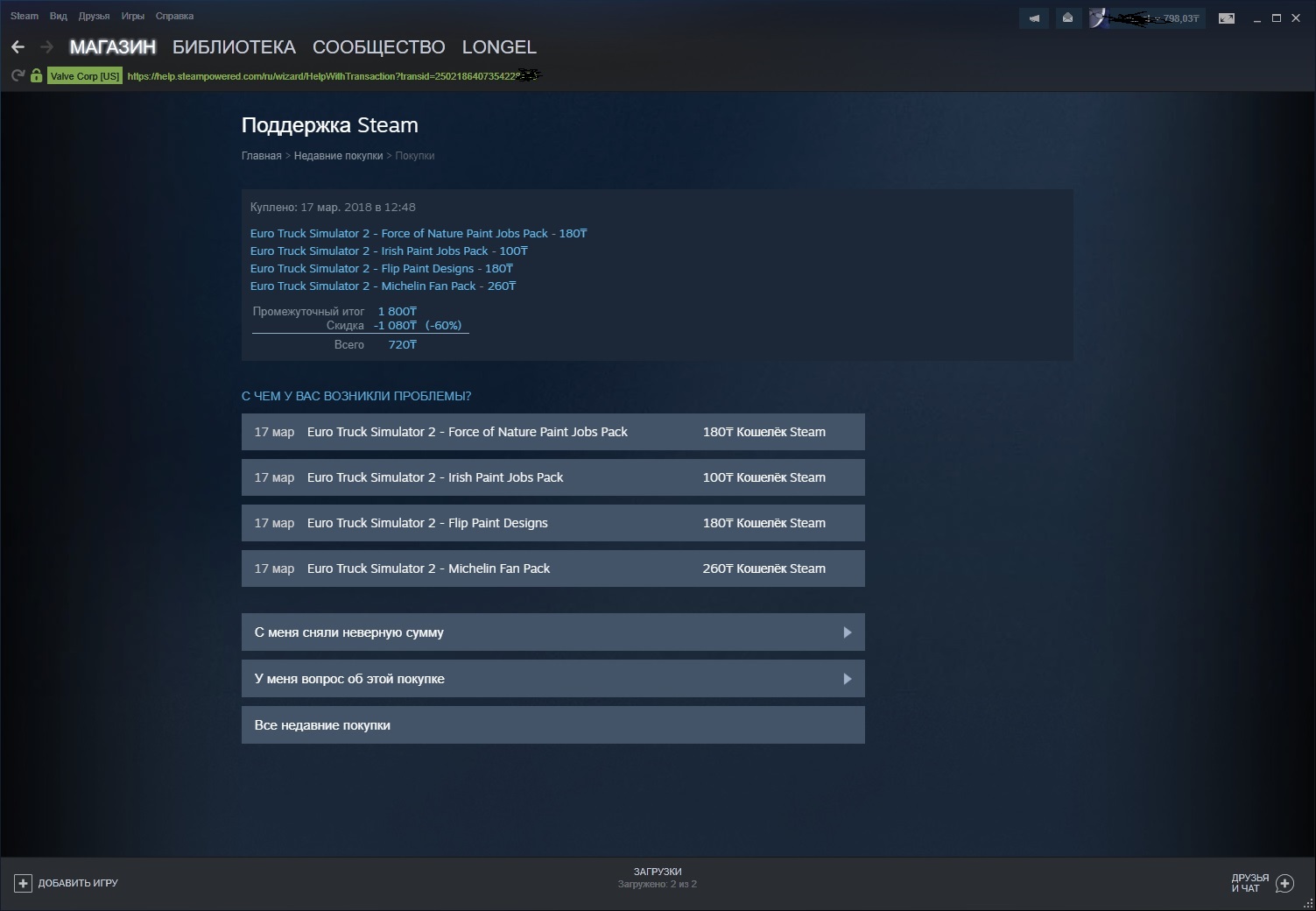Click the green SSL padlock icon
The height and width of the screenshot is (911, 1316).
[x=36, y=76]
